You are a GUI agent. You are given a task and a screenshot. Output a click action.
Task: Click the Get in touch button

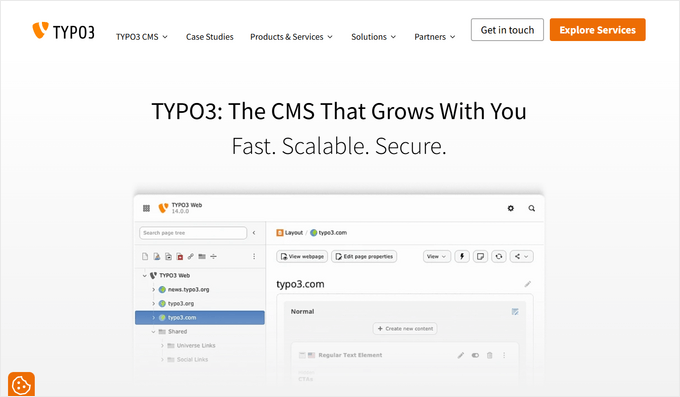pyautogui.click(x=507, y=30)
